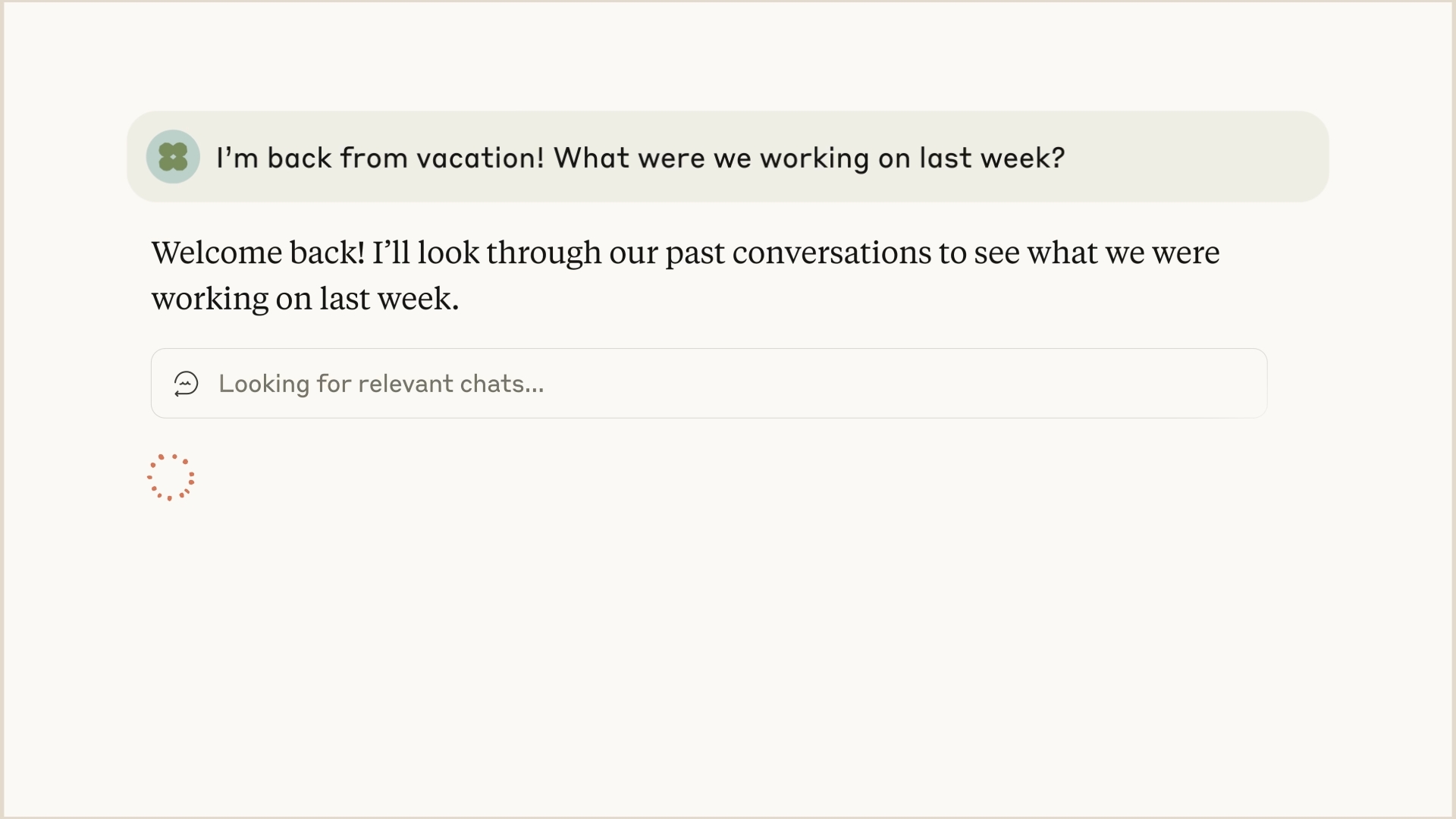Click the user's 'I'm back from vacation!' message
The image size is (1456, 819).
641,157
